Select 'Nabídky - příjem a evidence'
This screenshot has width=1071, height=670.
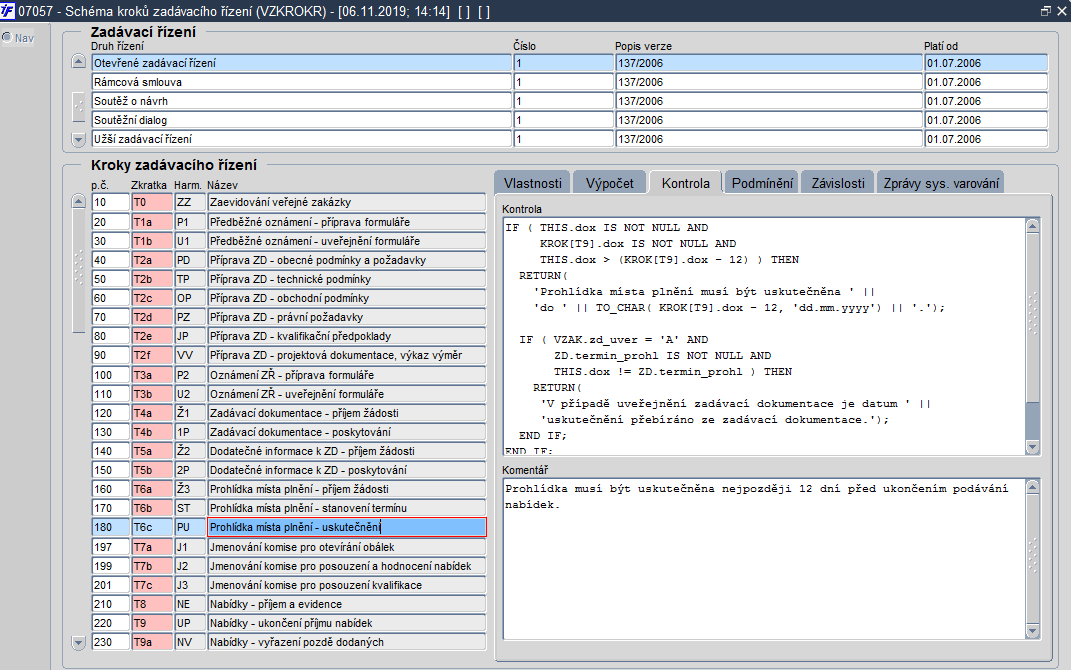point(347,604)
